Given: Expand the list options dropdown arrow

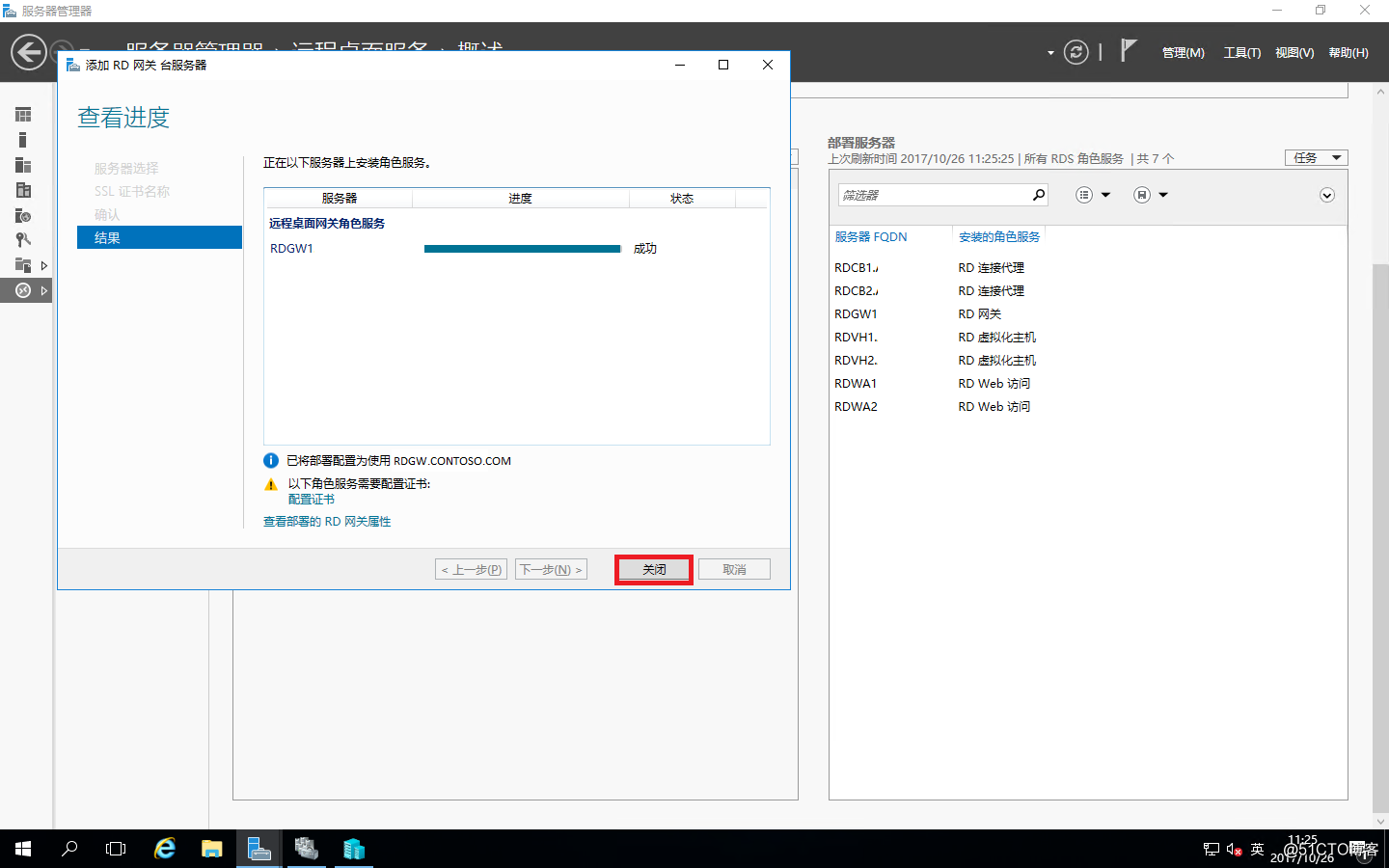Looking at the screenshot, I should click(1105, 195).
